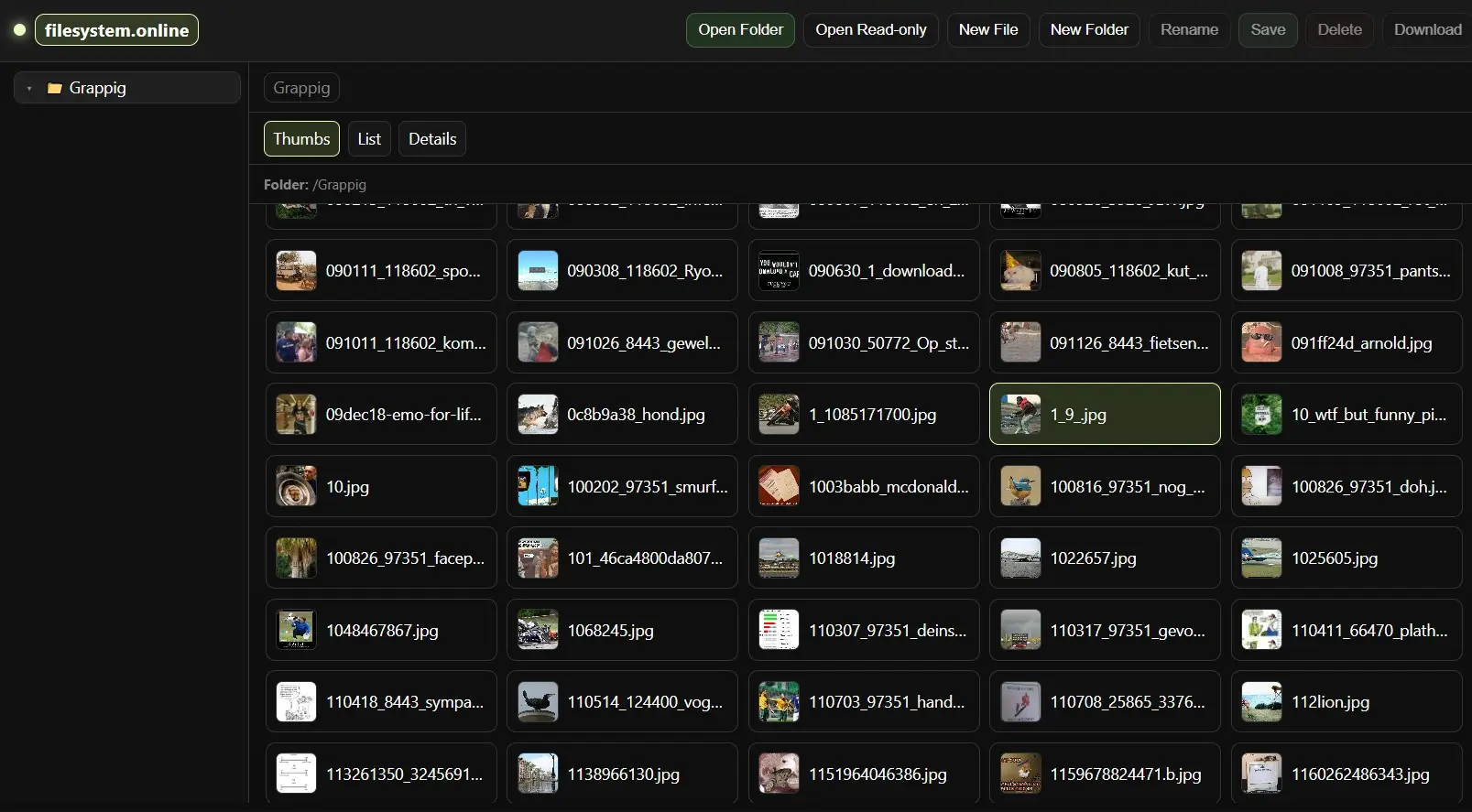Click the Delete button

coord(1339,30)
